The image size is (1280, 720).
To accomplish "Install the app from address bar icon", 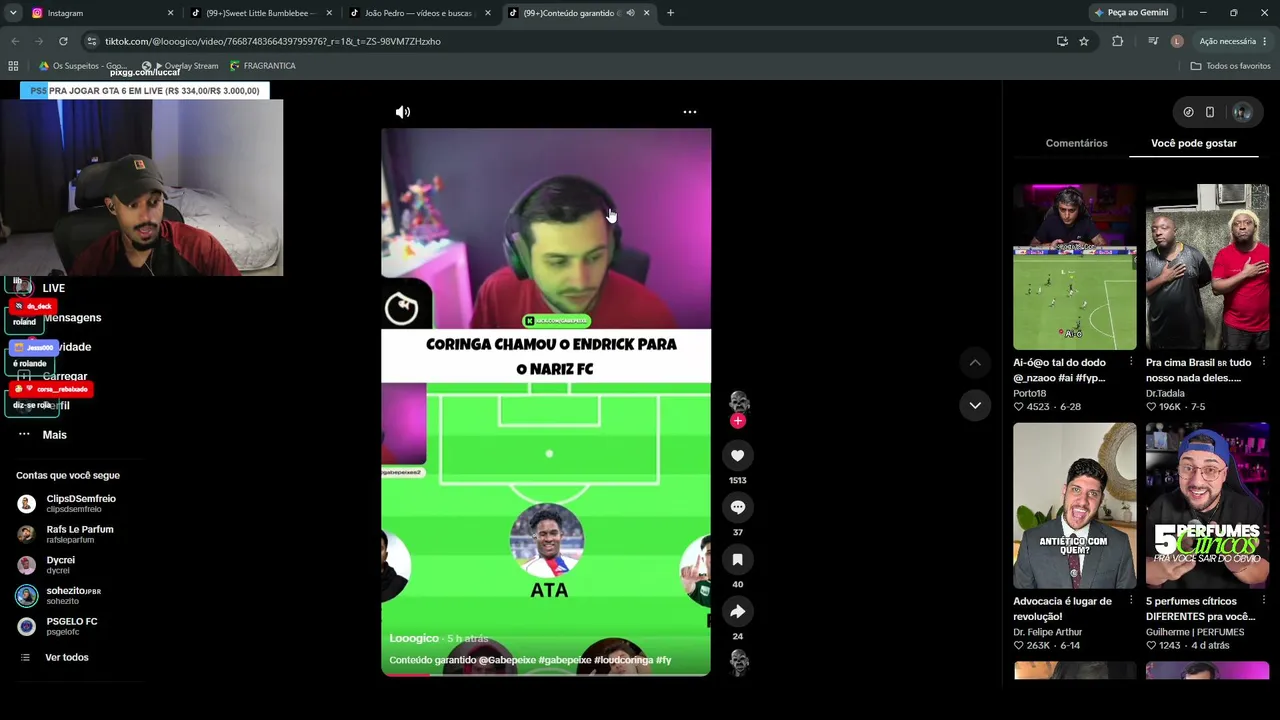I will click(1062, 41).
